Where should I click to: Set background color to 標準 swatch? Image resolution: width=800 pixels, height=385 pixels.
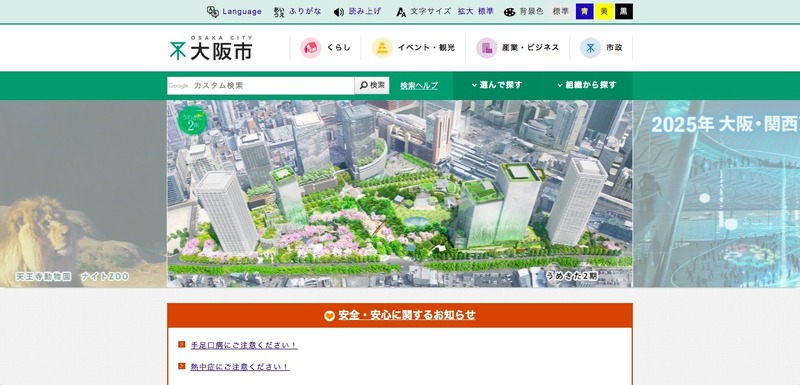561,11
